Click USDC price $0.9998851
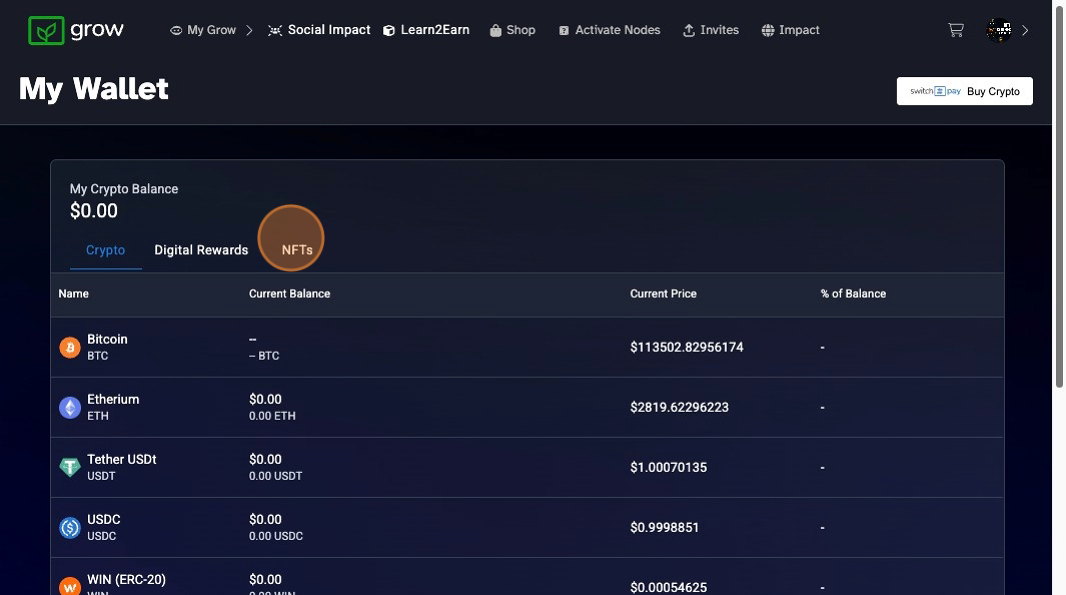The height and width of the screenshot is (595, 1066). [664, 528]
